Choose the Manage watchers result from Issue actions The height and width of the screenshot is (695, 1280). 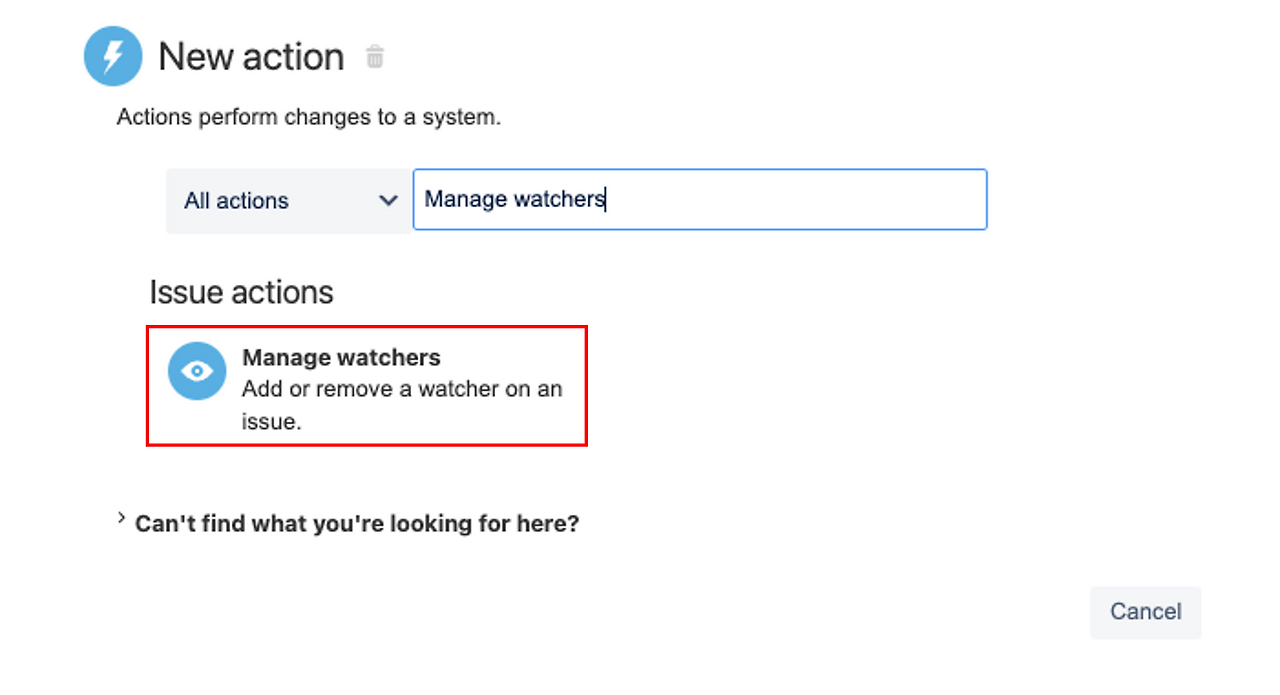coord(366,386)
